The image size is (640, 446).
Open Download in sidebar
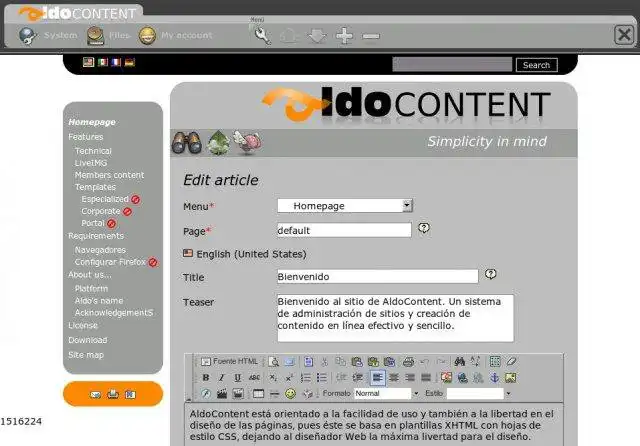(x=88, y=340)
